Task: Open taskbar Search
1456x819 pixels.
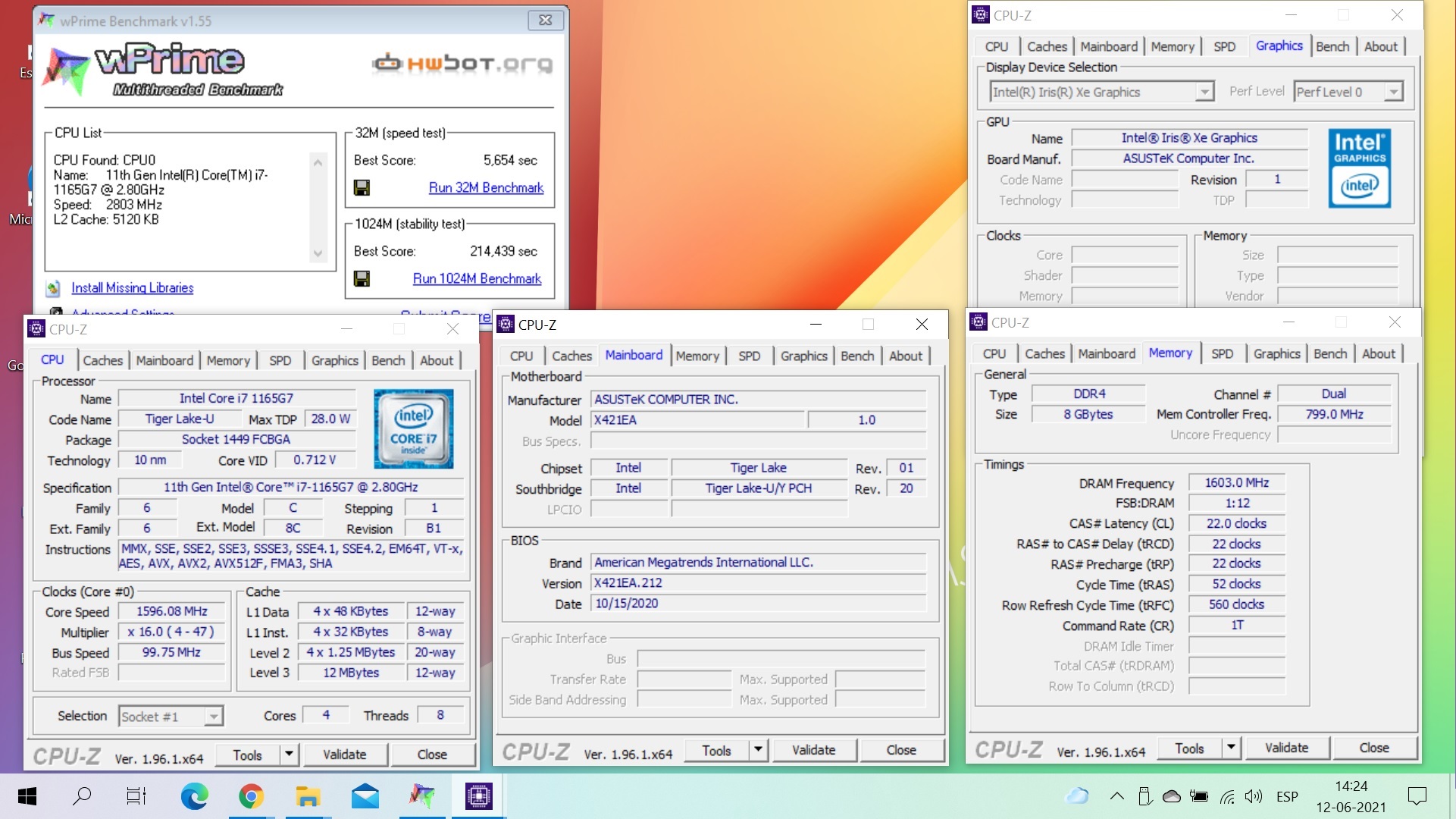Action: (x=82, y=796)
